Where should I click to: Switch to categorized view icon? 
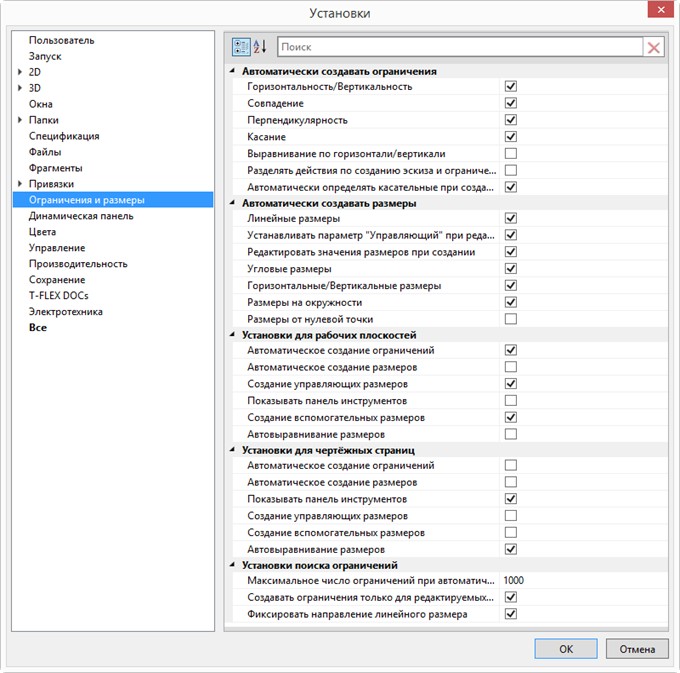(x=241, y=47)
